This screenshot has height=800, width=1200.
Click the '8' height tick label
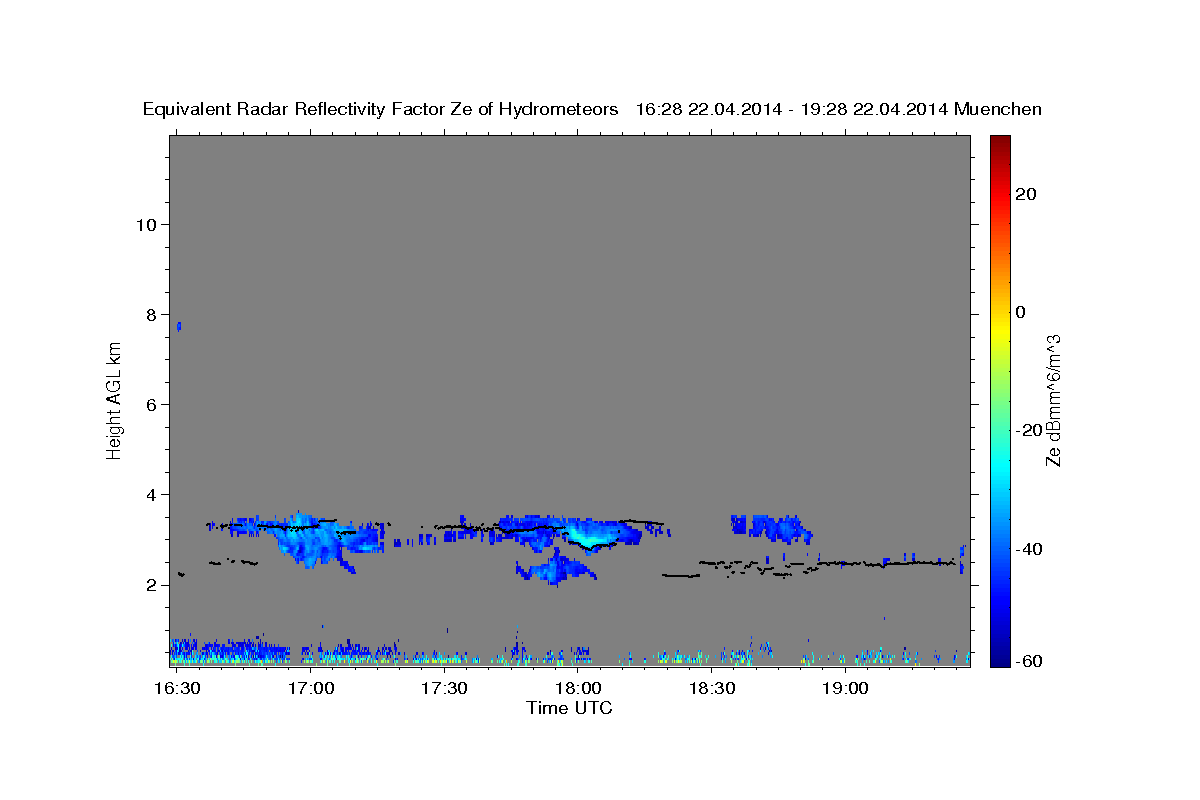tap(152, 314)
